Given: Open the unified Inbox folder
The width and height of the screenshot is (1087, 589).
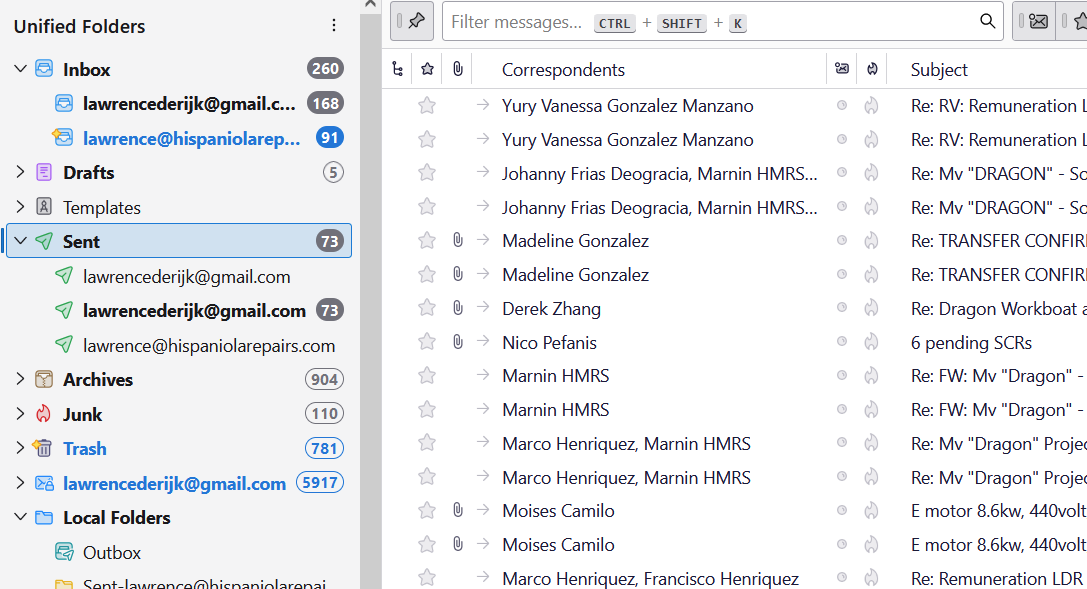Looking at the screenshot, I should [179, 69].
